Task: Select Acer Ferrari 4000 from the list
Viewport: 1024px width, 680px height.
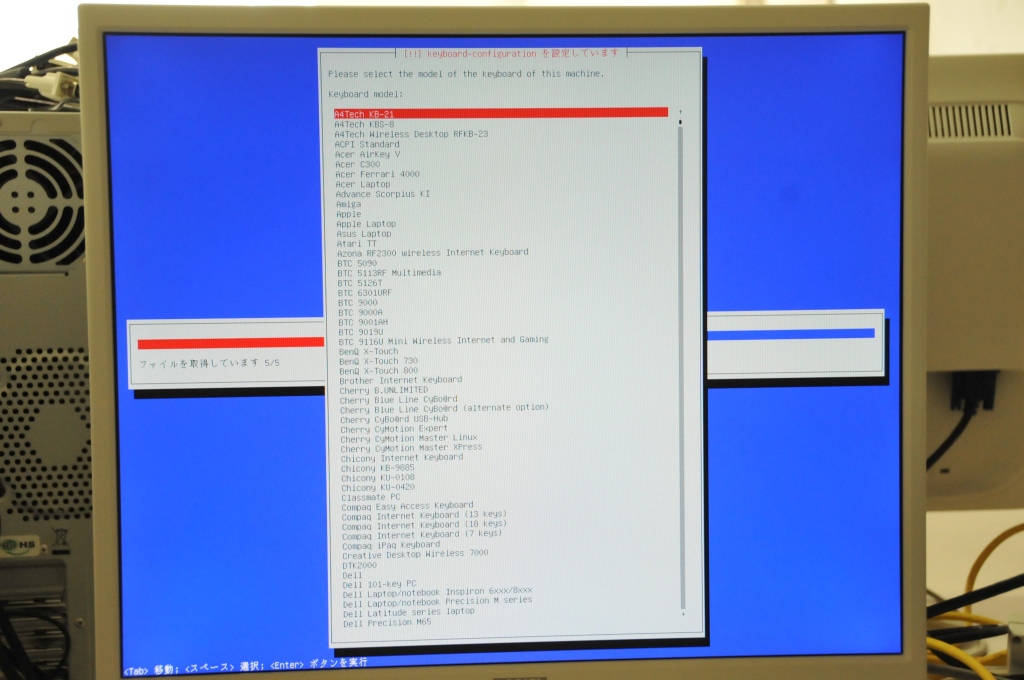Action: tap(377, 174)
